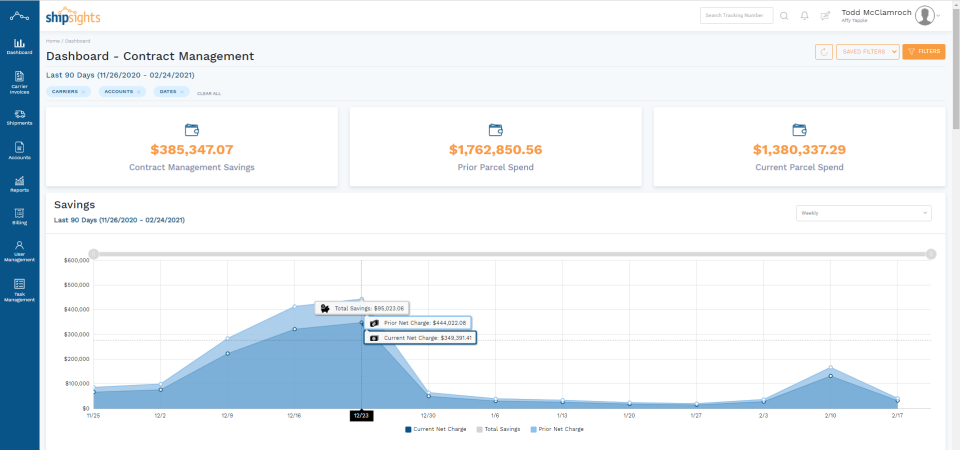The height and width of the screenshot is (450, 960).
Task: Open the Billing sidebar section
Action: coord(20,217)
